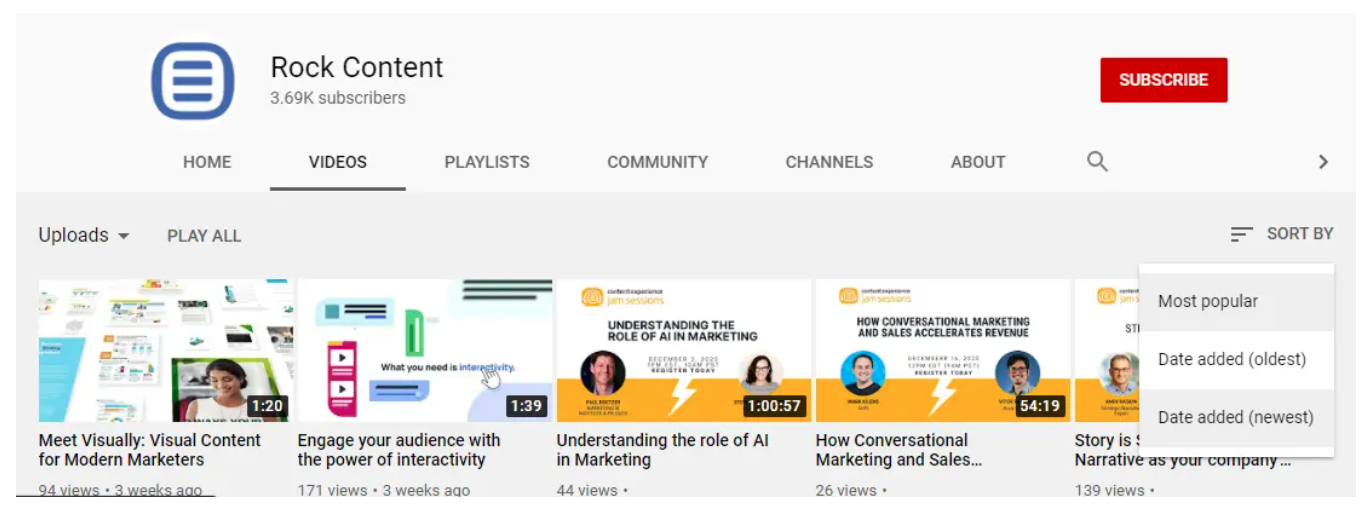
Task: Choose Date added (oldest) option
Action: pos(1236,360)
